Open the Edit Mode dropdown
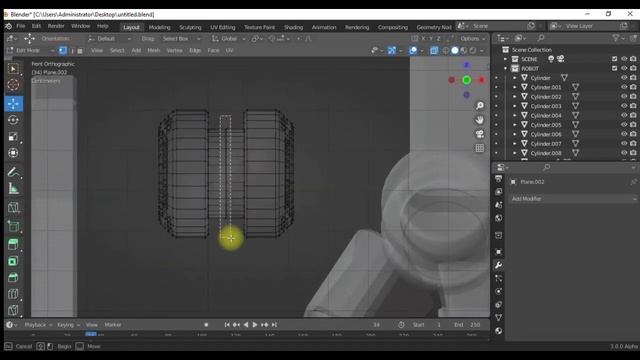The image size is (640, 360). click(31, 51)
